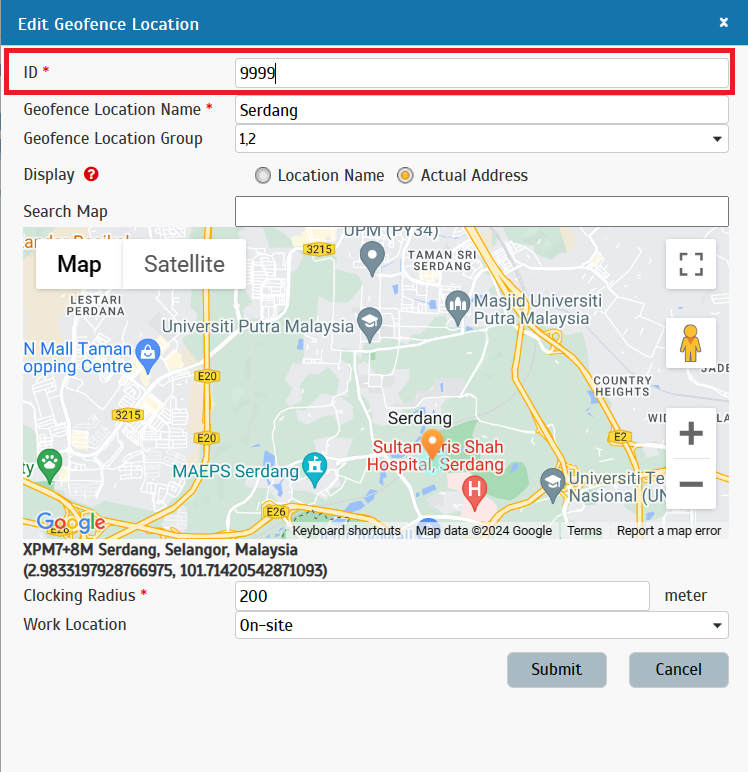Switch to the Map view tab
The image size is (748, 772).
coord(79,264)
